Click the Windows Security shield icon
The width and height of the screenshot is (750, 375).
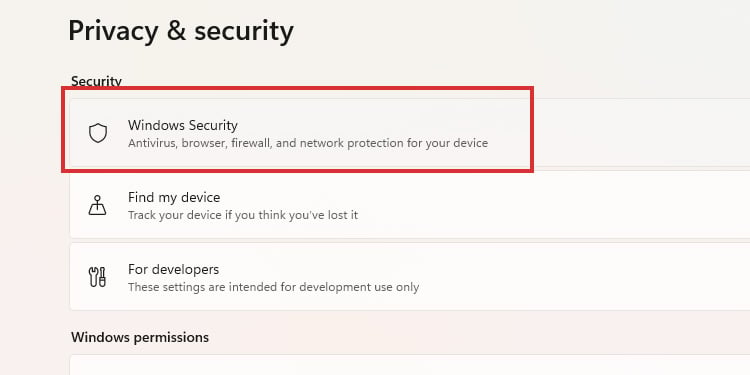98,133
